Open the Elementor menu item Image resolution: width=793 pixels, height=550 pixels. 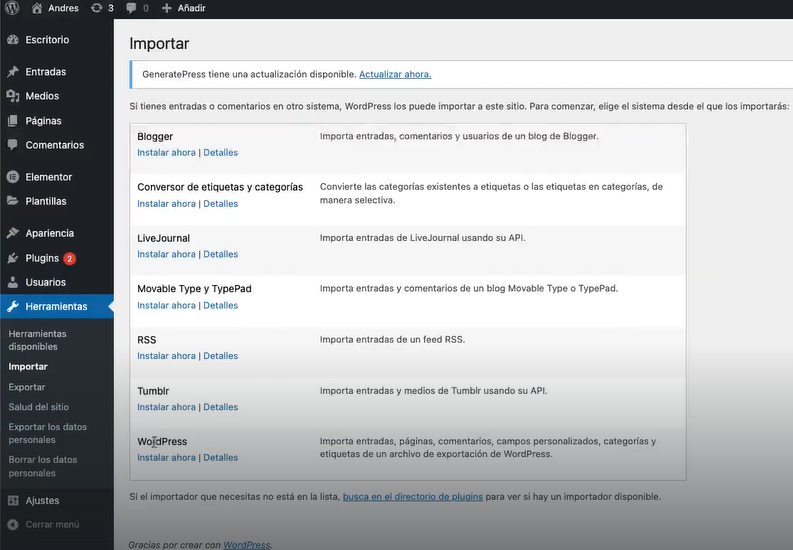click(49, 177)
